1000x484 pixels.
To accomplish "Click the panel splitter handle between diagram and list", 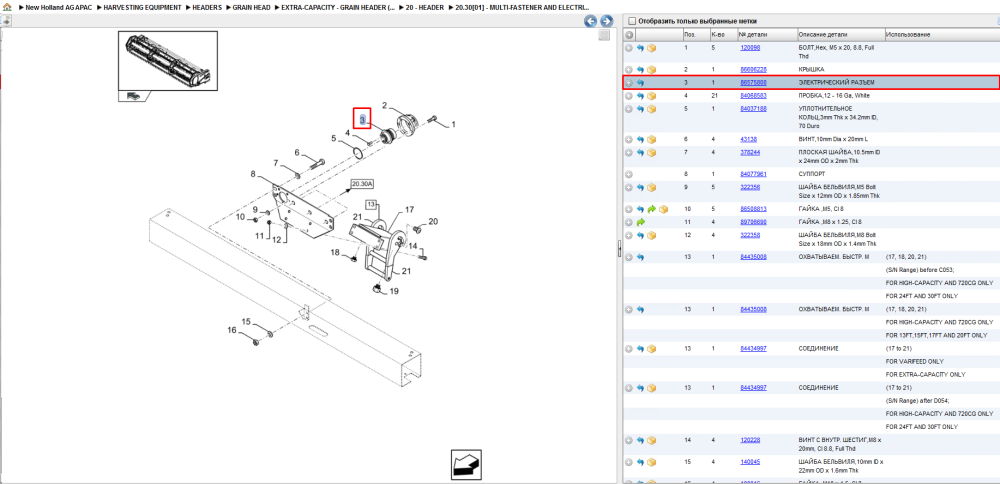I will point(619,249).
